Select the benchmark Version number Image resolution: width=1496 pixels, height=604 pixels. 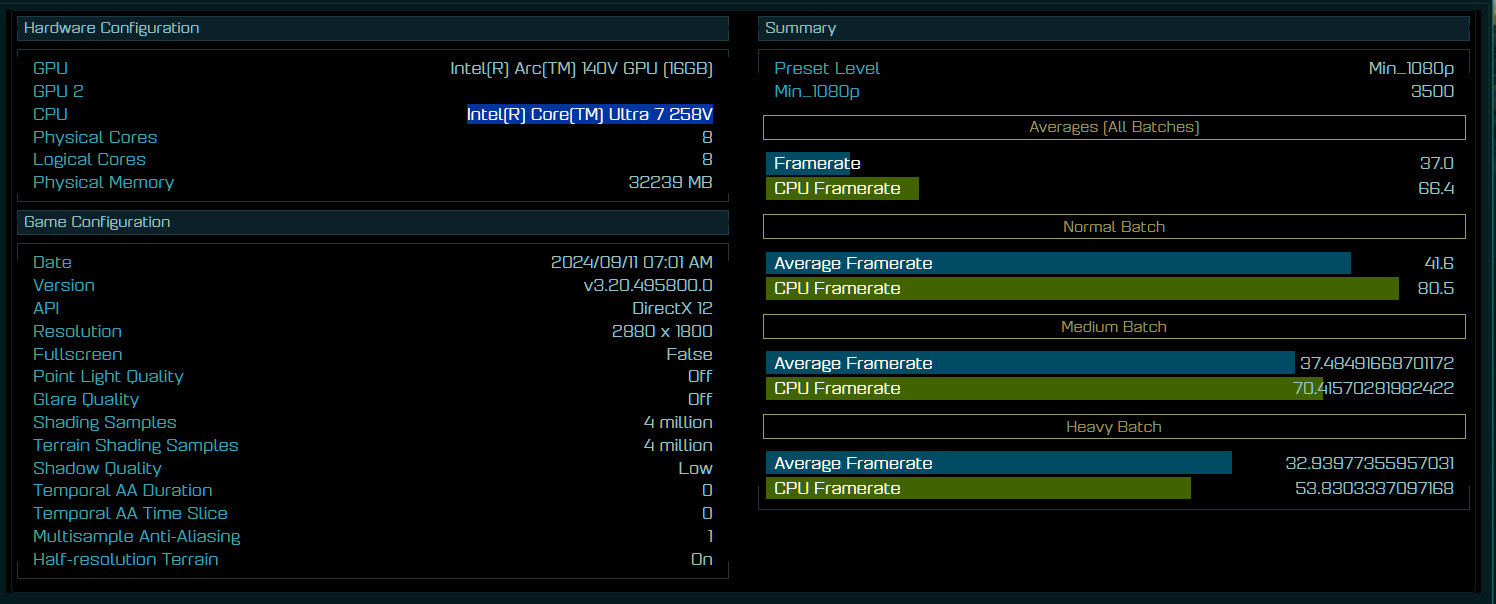[652, 285]
